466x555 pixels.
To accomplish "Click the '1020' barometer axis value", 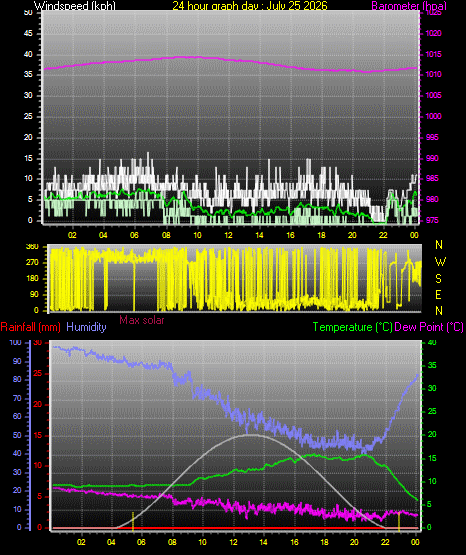I will [x=433, y=33].
